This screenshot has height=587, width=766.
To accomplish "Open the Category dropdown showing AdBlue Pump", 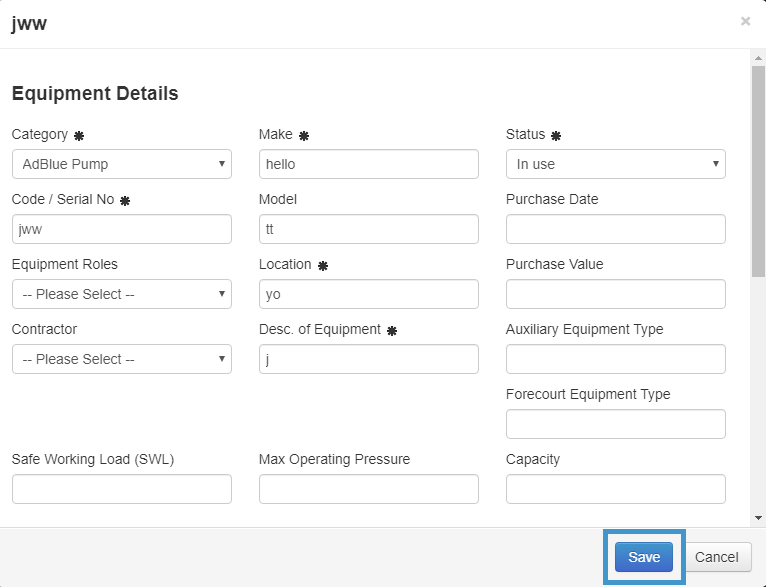I will click(x=122, y=164).
